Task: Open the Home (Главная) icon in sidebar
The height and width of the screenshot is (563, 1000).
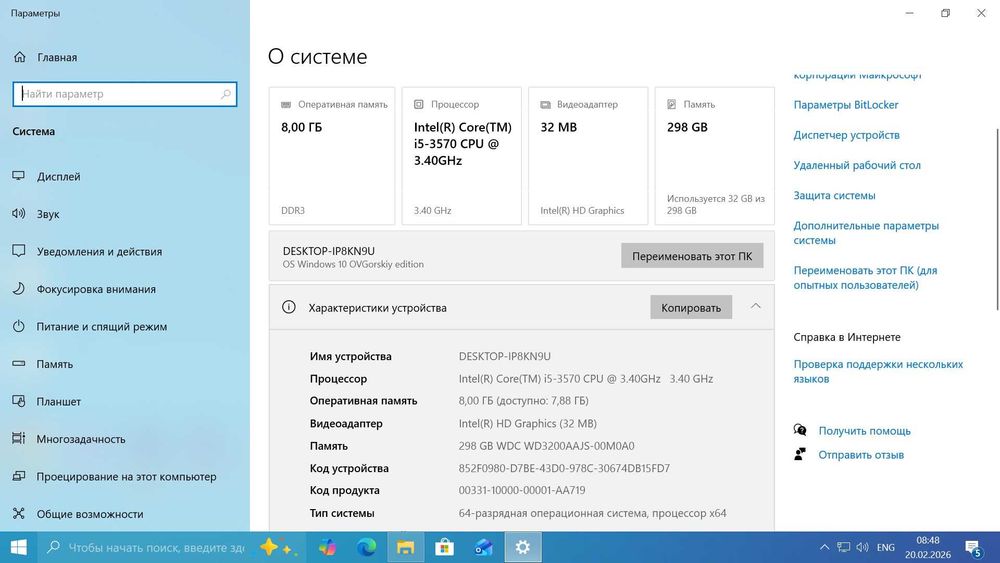Action: (20, 57)
